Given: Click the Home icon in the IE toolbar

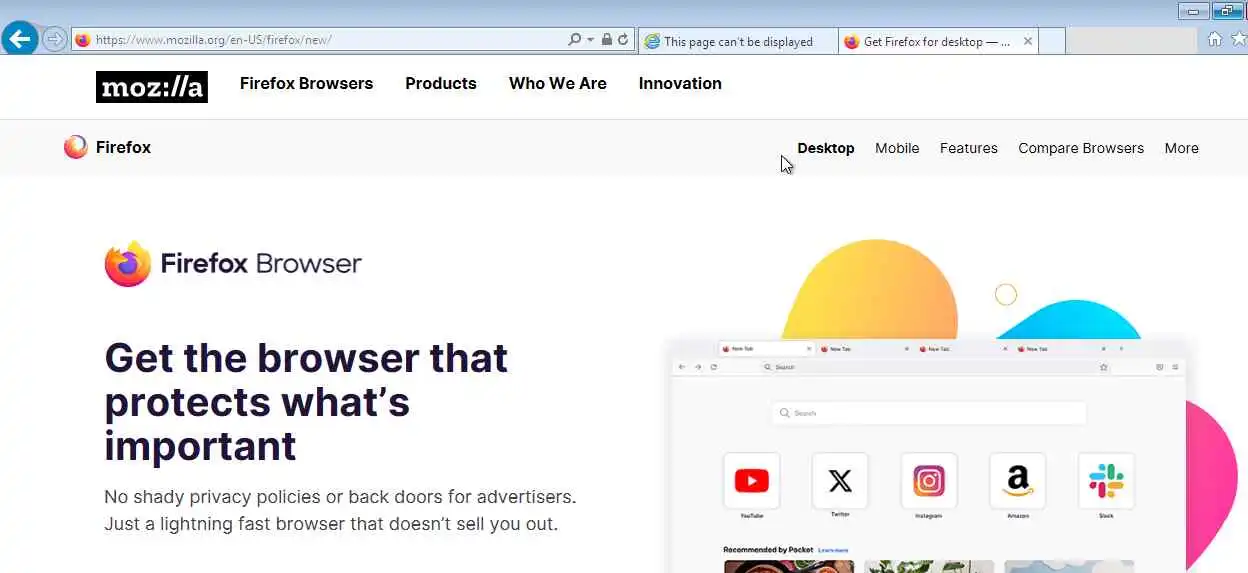Looking at the screenshot, I should pyautogui.click(x=1215, y=39).
